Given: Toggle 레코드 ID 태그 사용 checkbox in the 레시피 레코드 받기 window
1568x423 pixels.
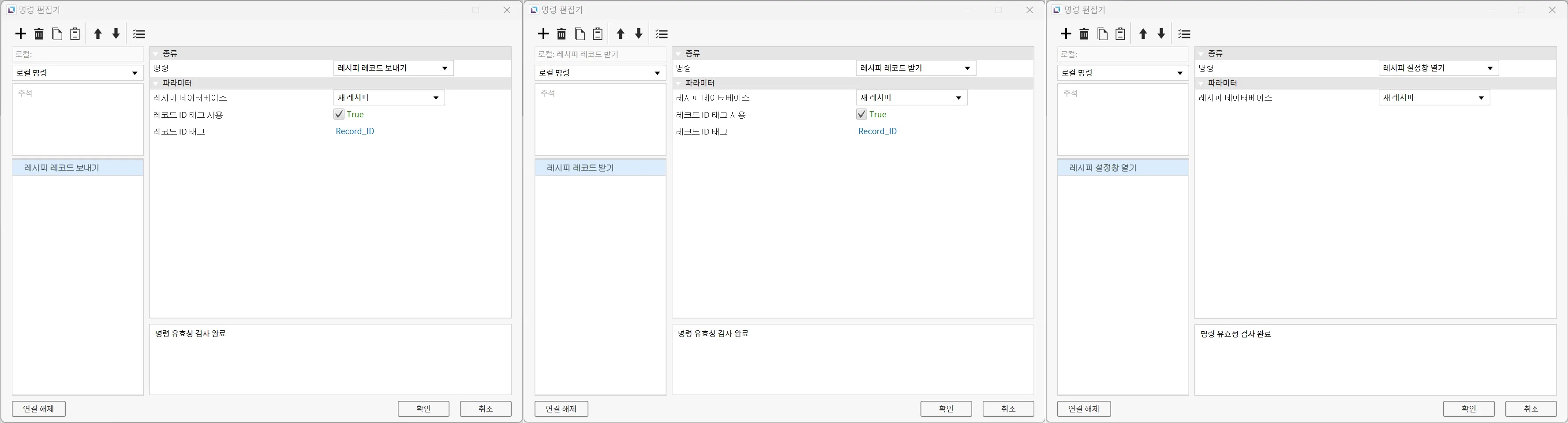Looking at the screenshot, I should point(861,114).
